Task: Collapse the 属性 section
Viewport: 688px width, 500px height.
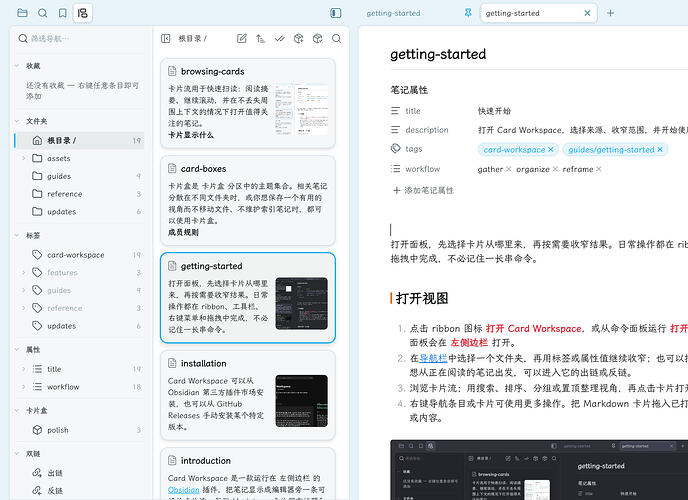Action: point(17,350)
